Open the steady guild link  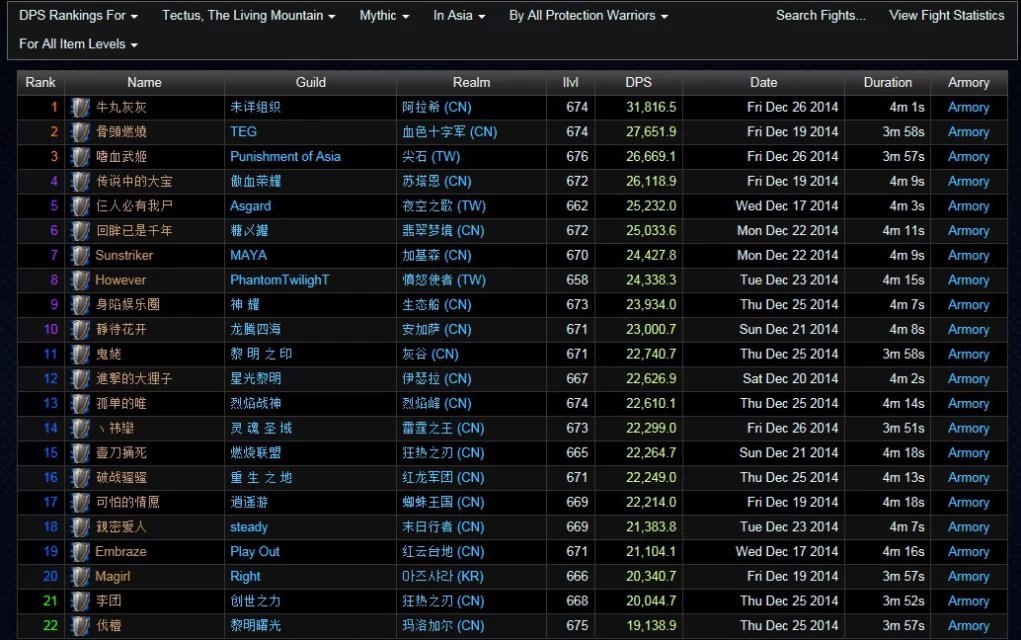coord(249,527)
